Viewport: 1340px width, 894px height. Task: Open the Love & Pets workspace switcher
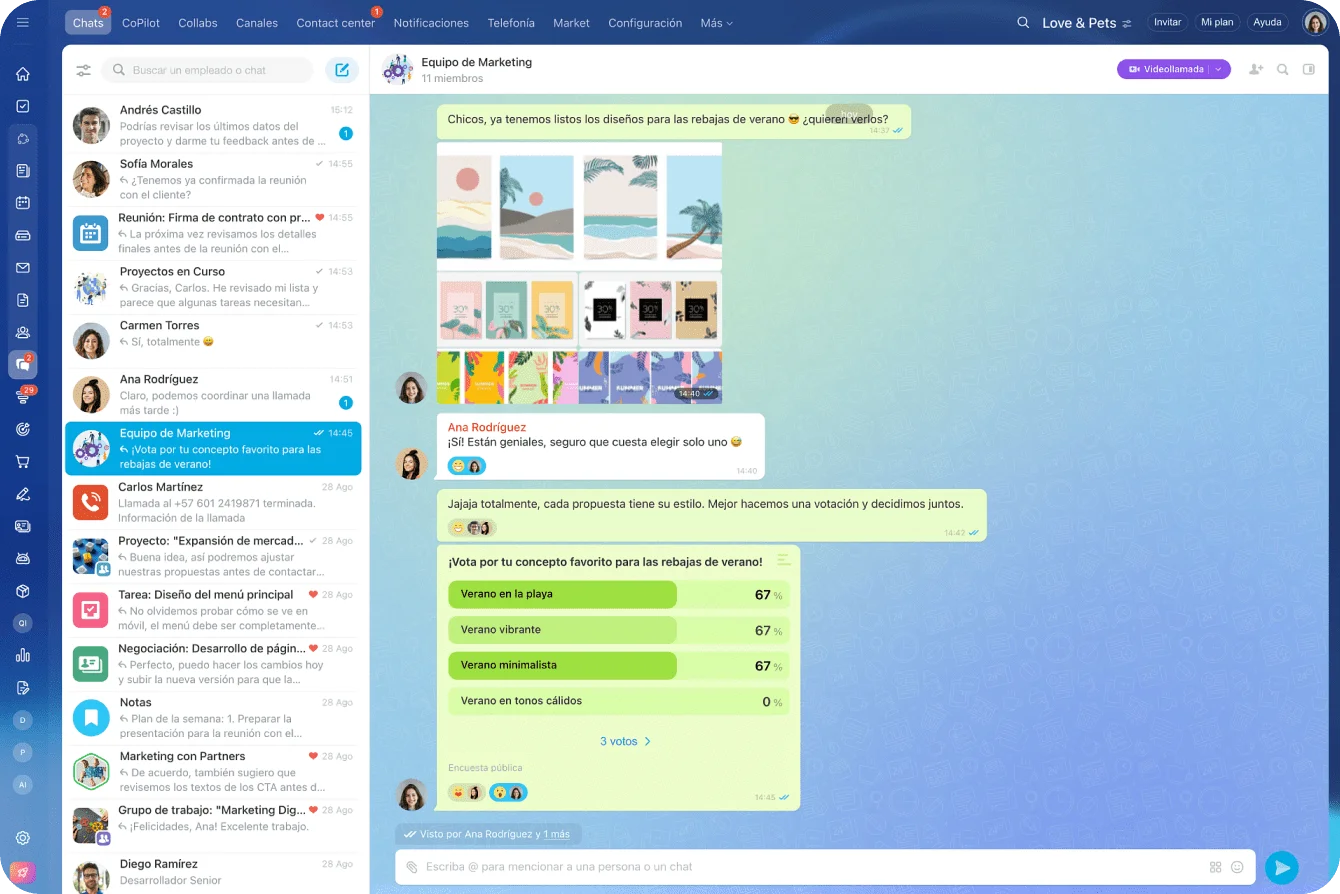[x=1087, y=22]
